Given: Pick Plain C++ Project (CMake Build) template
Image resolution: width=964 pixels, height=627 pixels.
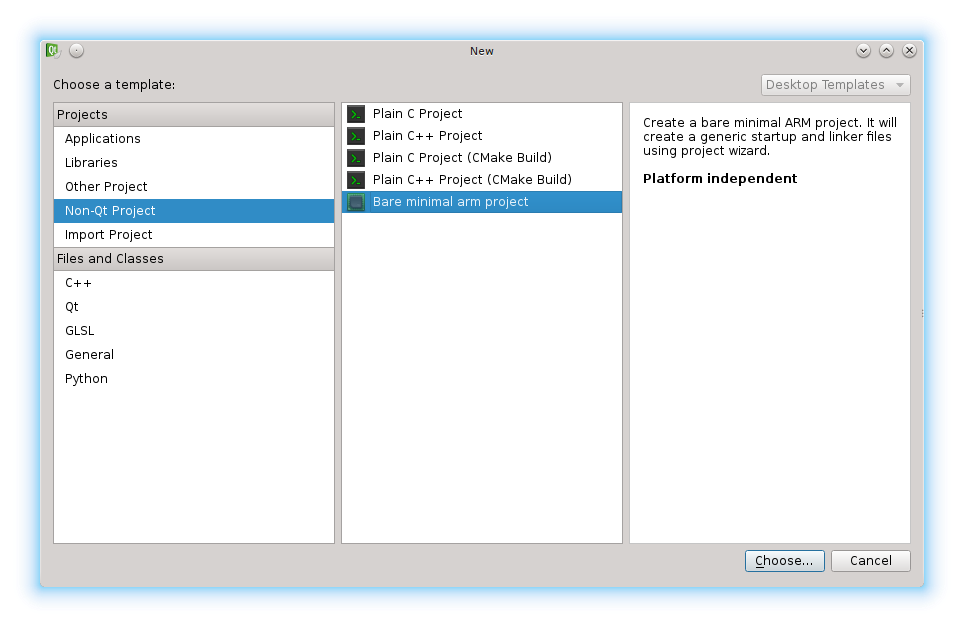Looking at the screenshot, I should click(x=481, y=180).
